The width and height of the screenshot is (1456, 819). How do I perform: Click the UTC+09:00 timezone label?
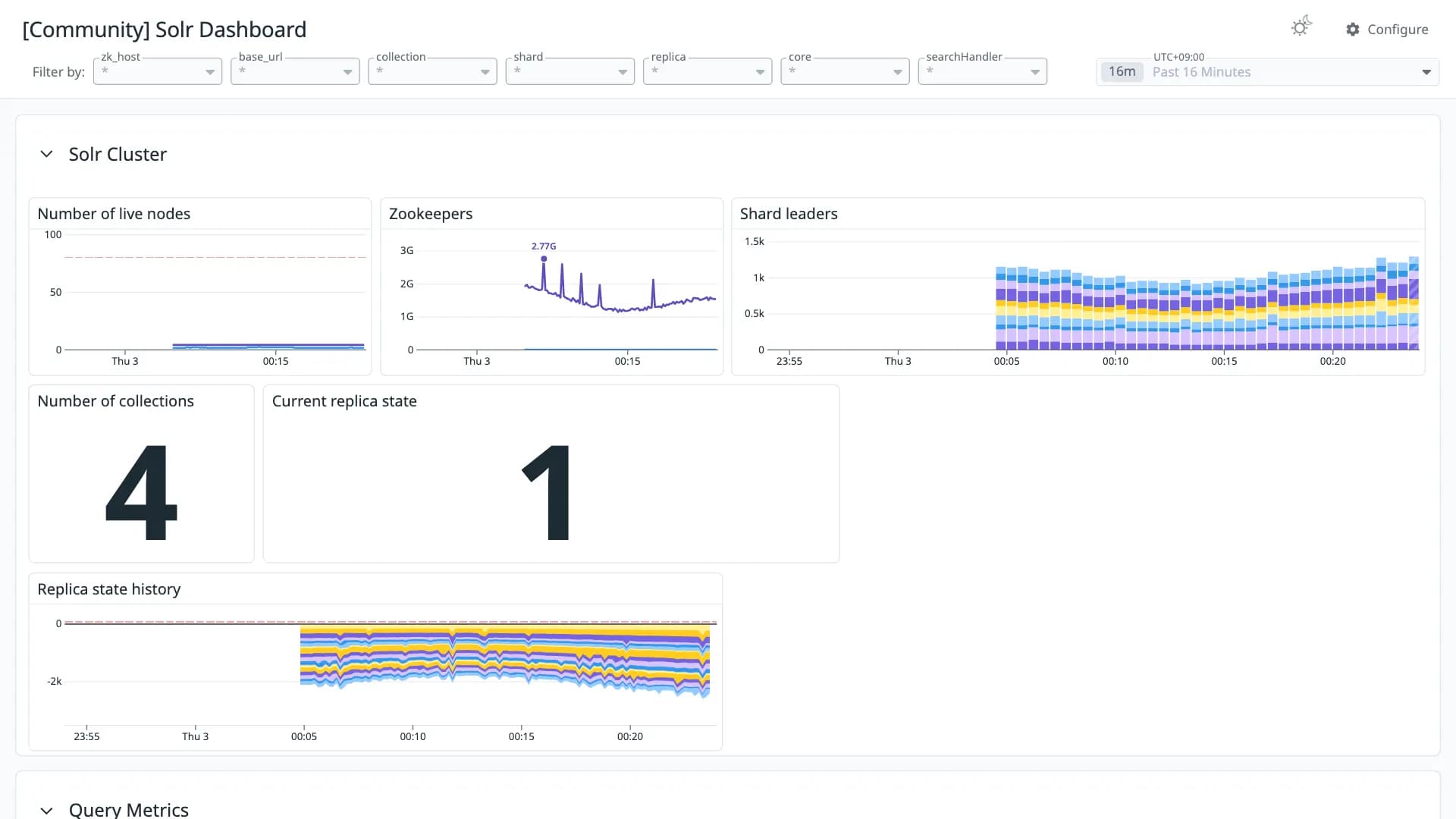pos(1178,57)
